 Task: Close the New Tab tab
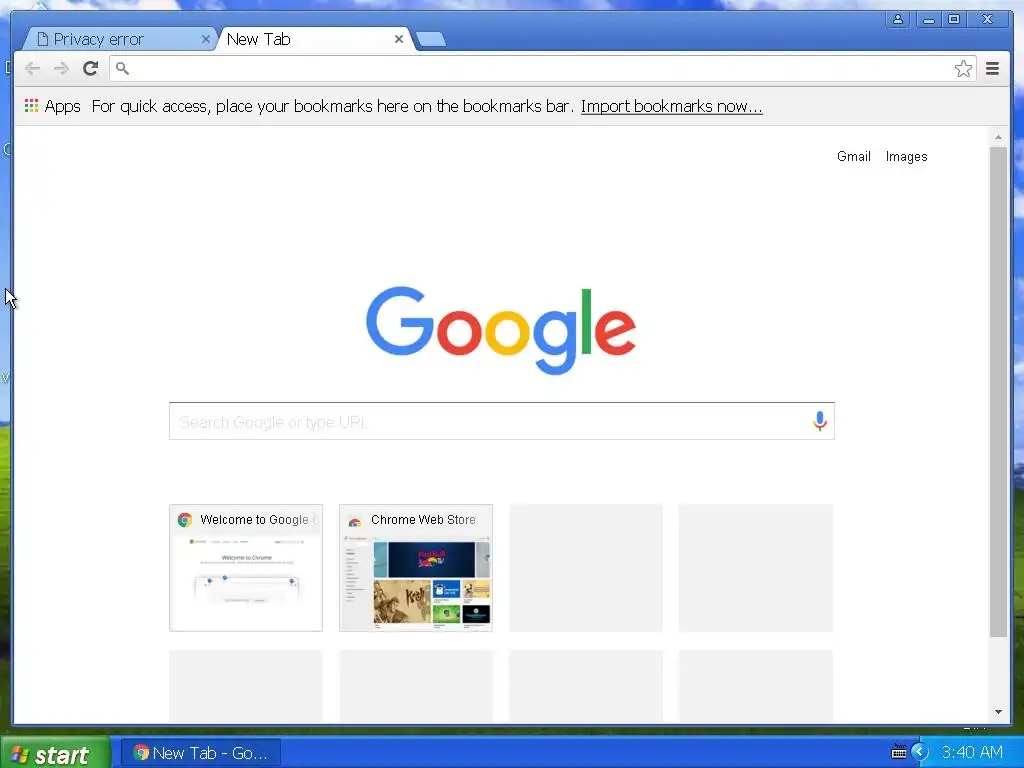point(398,39)
